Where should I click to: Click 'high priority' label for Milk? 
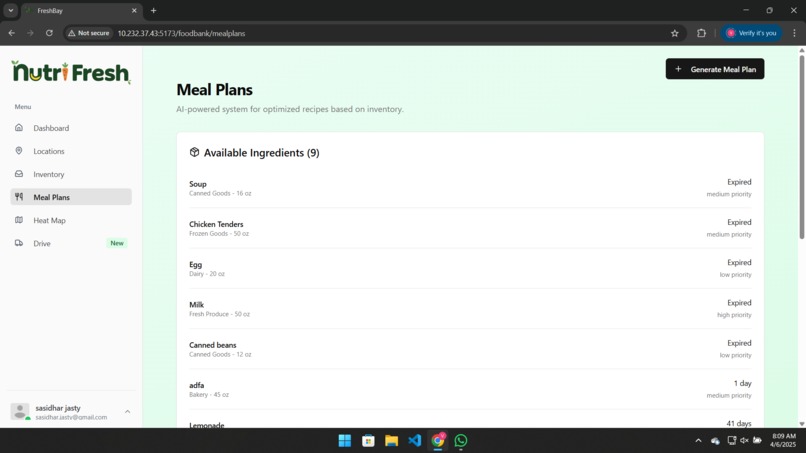tap(734, 315)
